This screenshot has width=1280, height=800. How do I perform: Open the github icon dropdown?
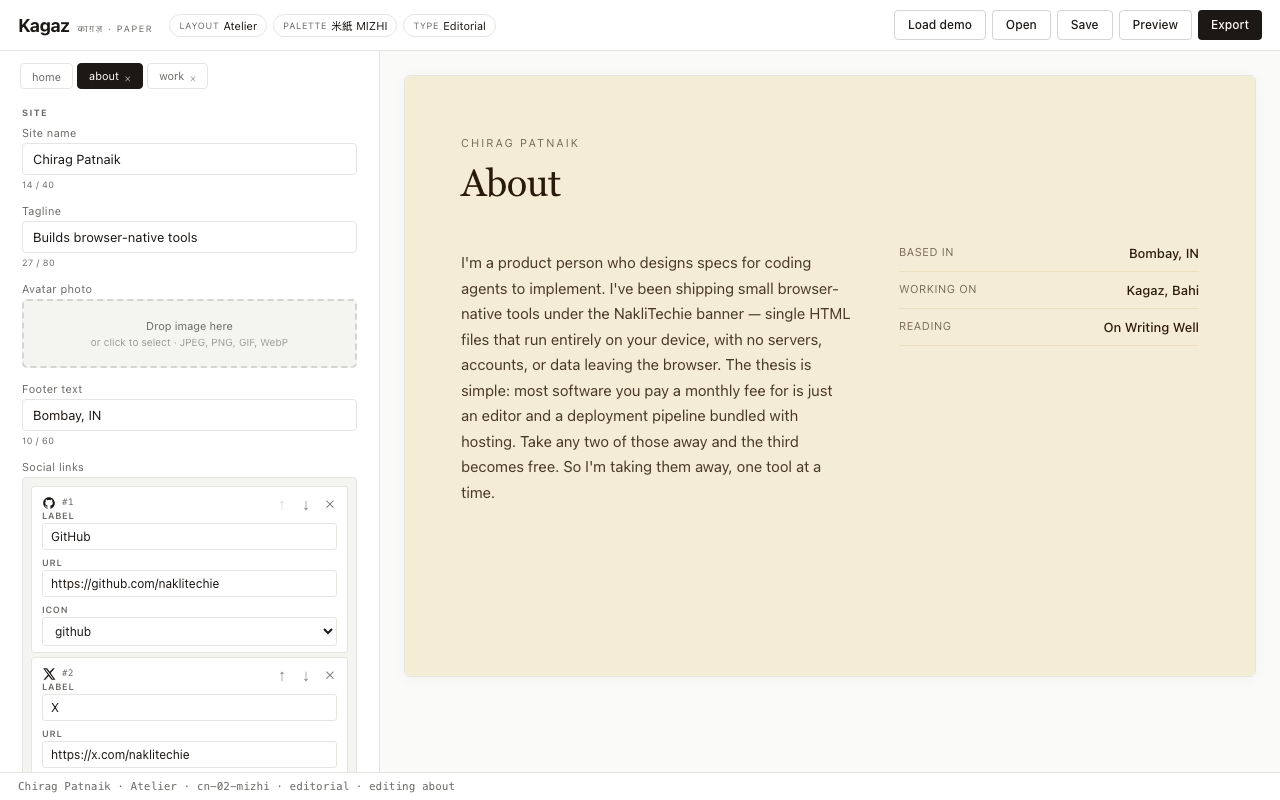[189, 631]
